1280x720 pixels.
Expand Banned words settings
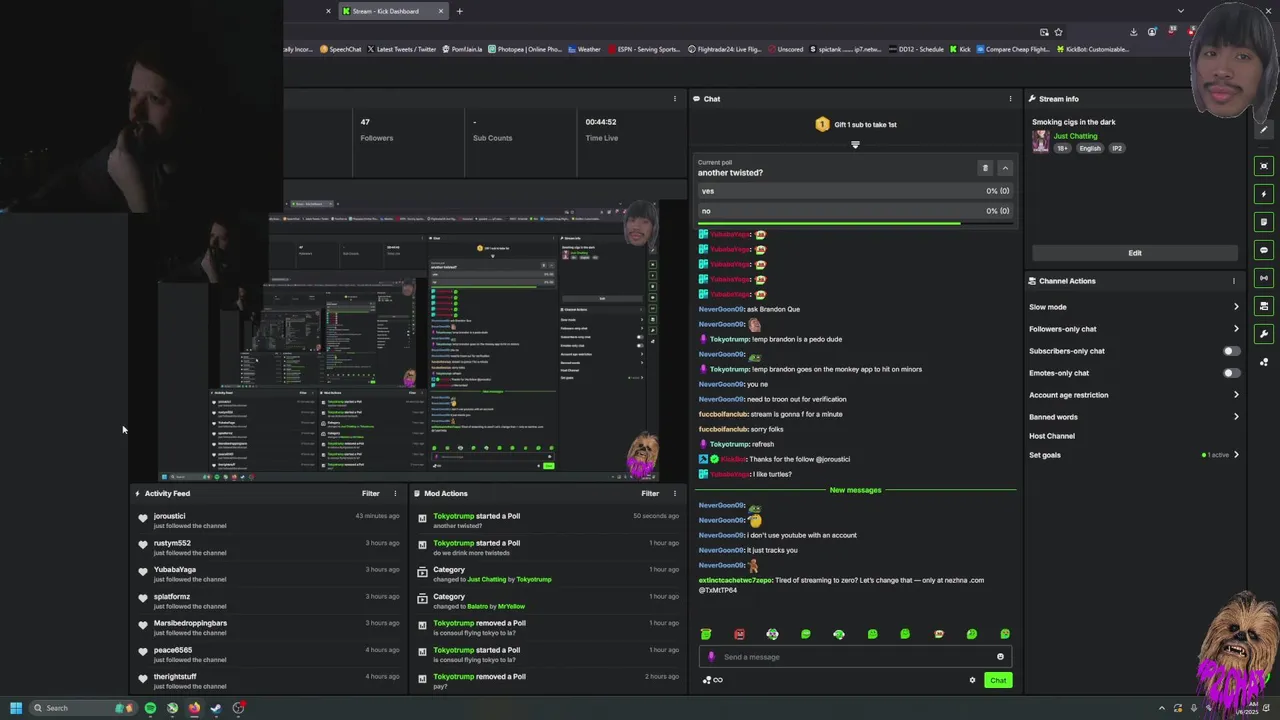point(1134,417)
